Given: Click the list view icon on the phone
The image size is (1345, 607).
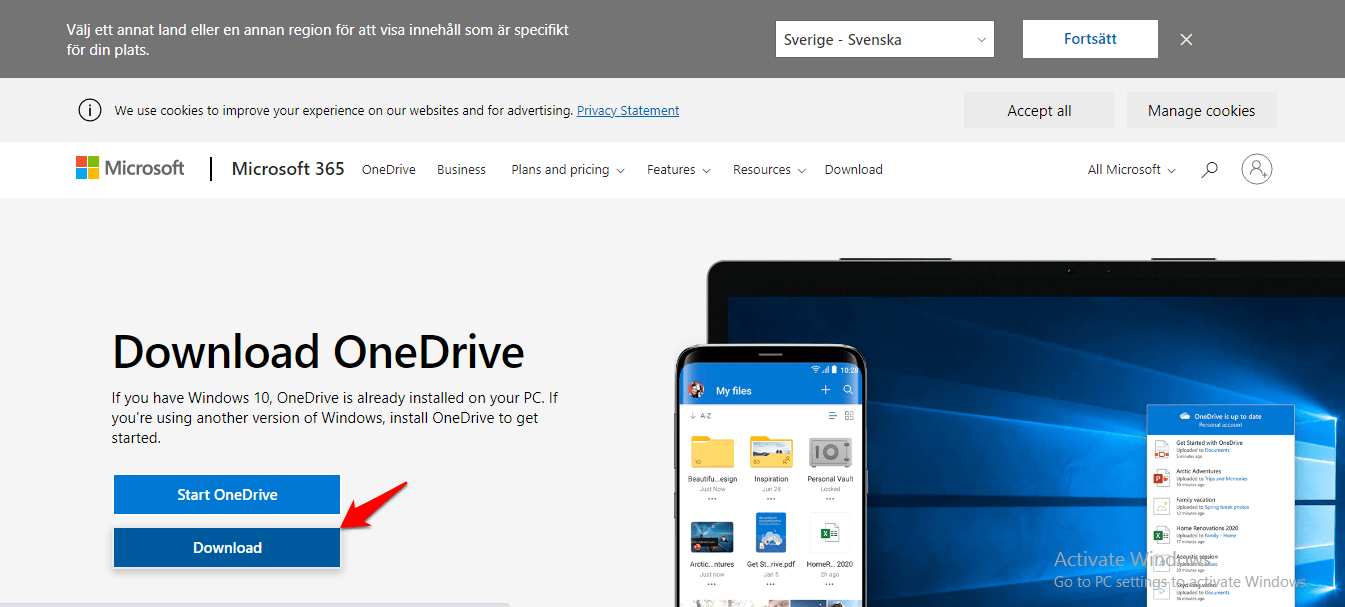Looking at the screenshot, I should tap(833, 415).
